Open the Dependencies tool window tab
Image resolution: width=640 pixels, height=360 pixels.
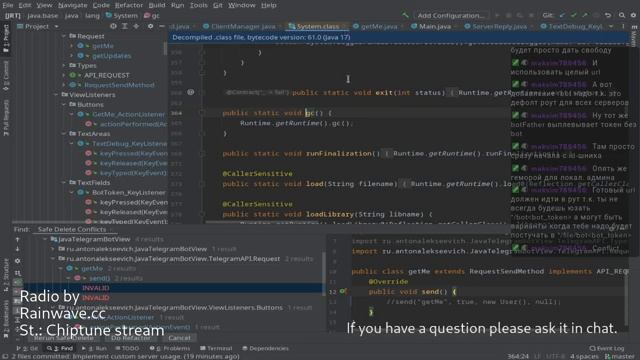[x=265, y=349]
